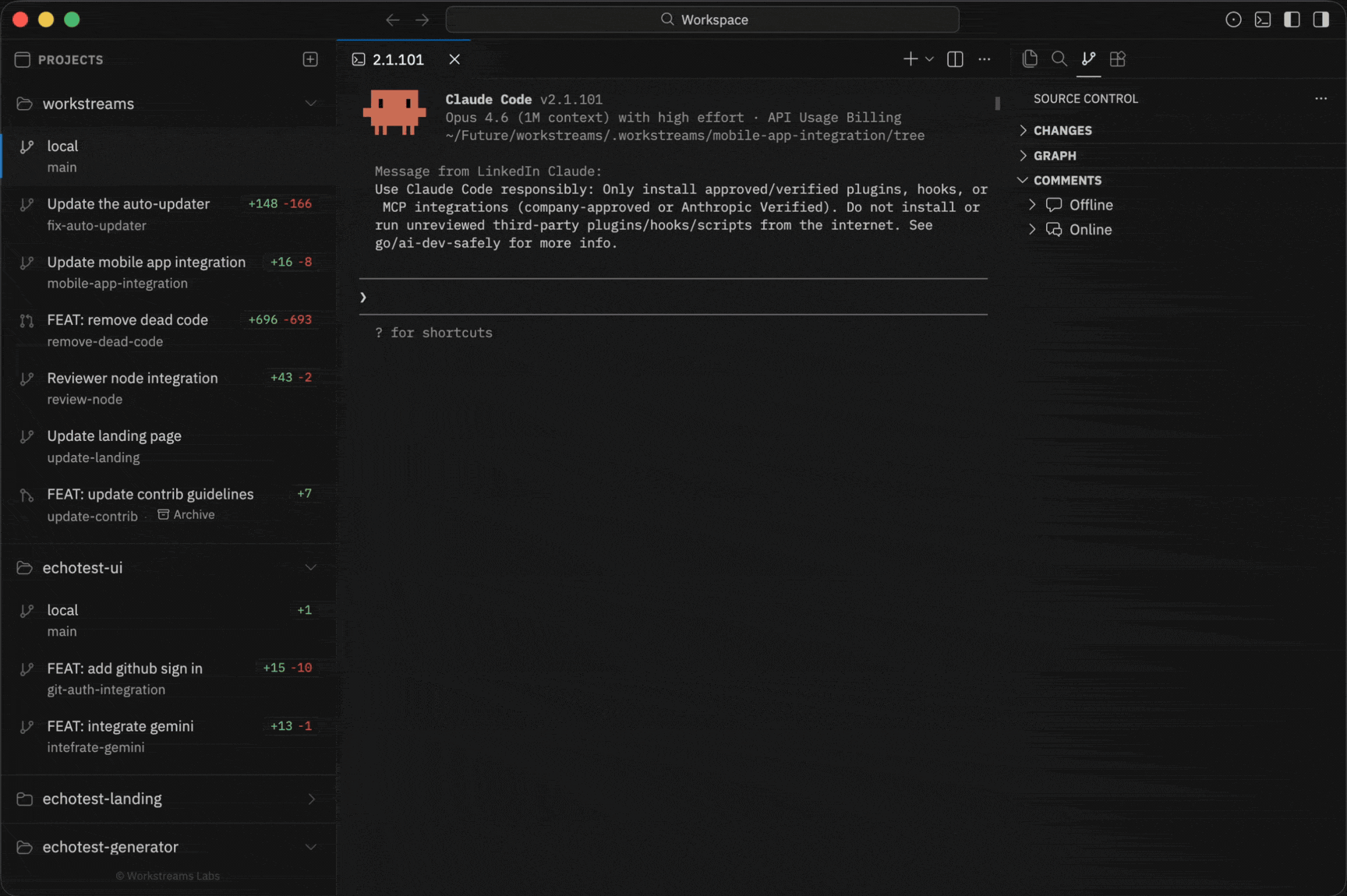Create a new tab with the plus icon

pyautogui.click(x=910, y=58)
